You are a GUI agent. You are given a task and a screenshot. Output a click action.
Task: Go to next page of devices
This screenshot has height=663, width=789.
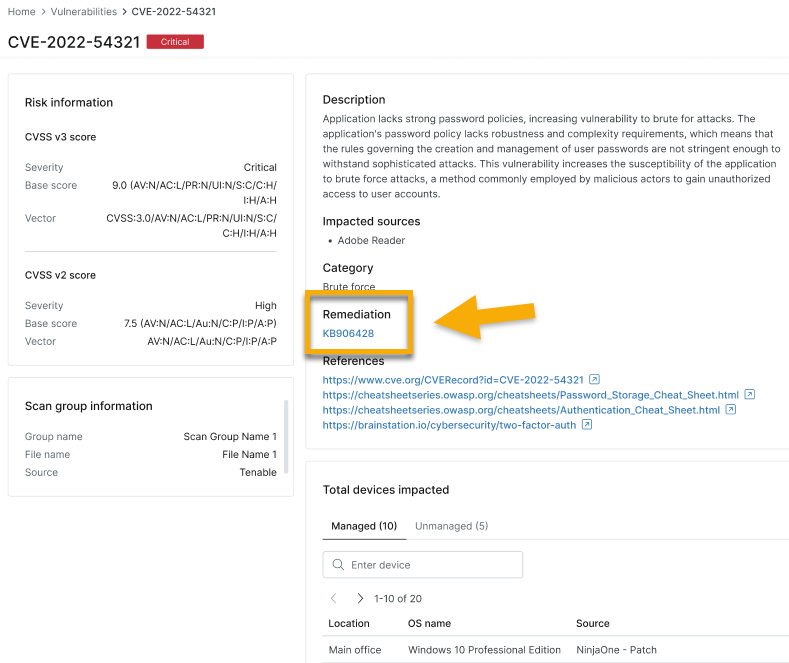click(360, 598)
